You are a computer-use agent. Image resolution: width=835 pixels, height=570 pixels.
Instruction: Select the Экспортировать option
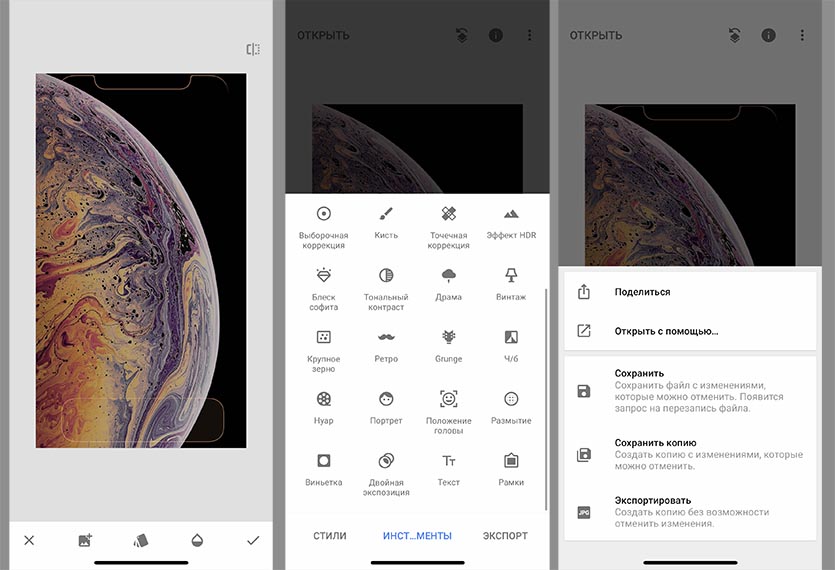coord(690,511)
